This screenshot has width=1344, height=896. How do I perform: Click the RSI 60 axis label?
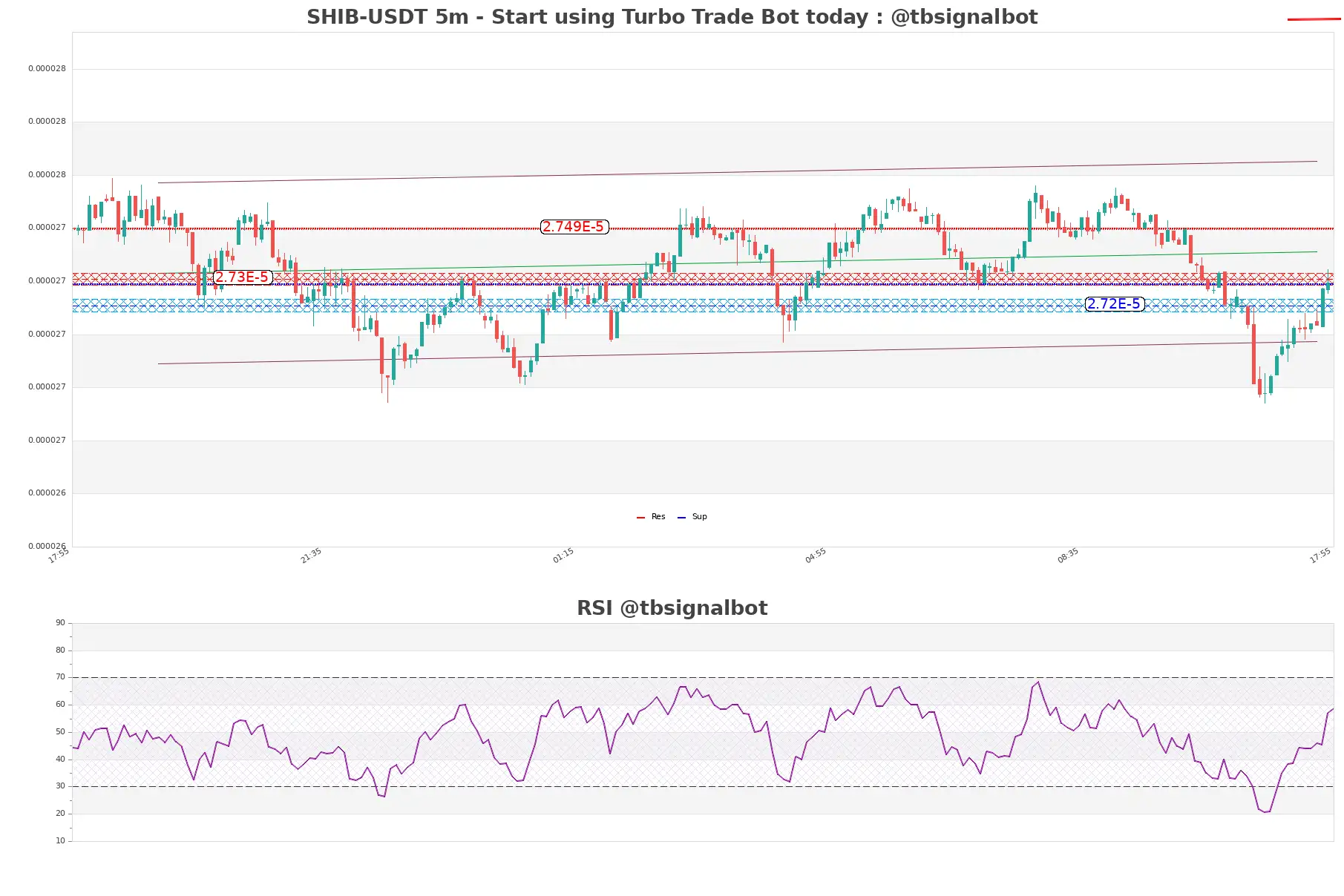(x=60, y=705)
